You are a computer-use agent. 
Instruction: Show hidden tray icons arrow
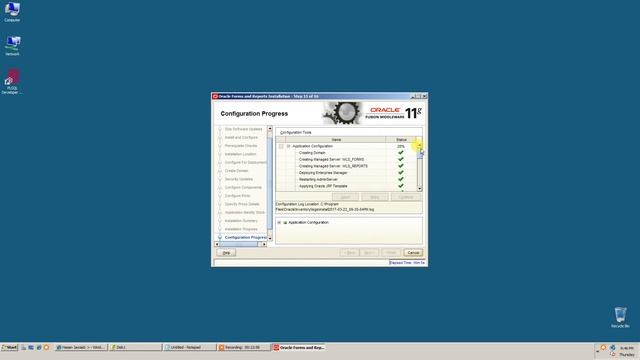pyautogui.click(x=597, y=351)
